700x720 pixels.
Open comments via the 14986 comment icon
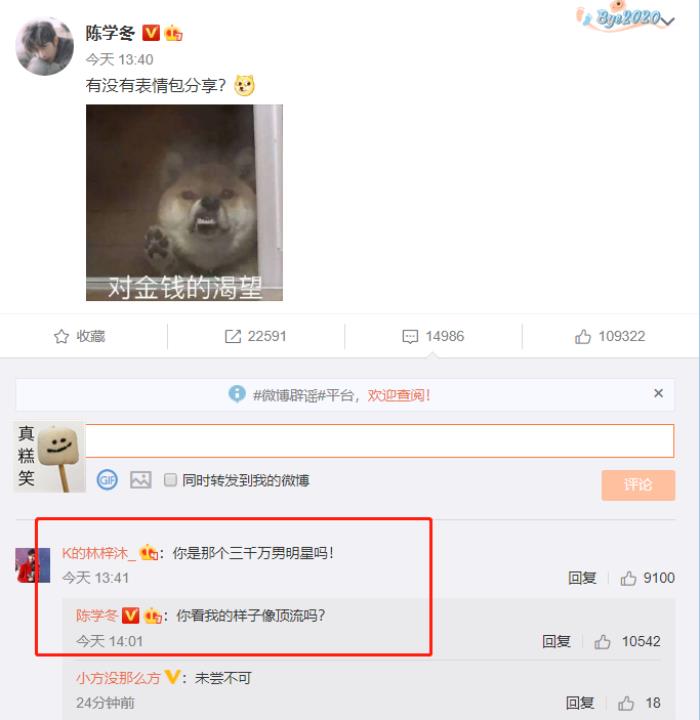pyautogui.click(x=410, y=336)
